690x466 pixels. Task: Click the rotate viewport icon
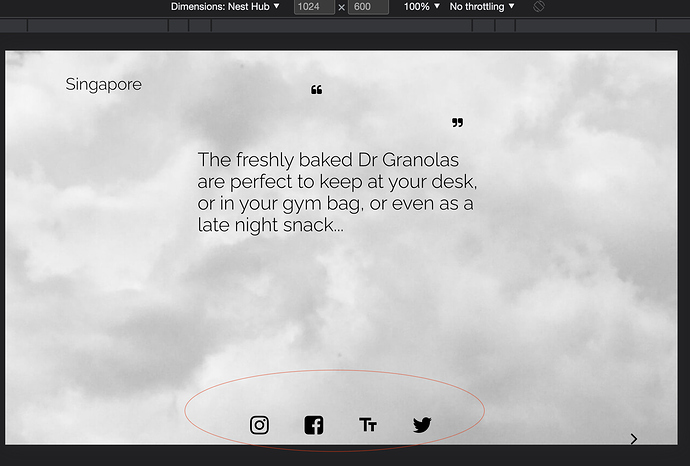pyautogui.click(x=538, y=7)
